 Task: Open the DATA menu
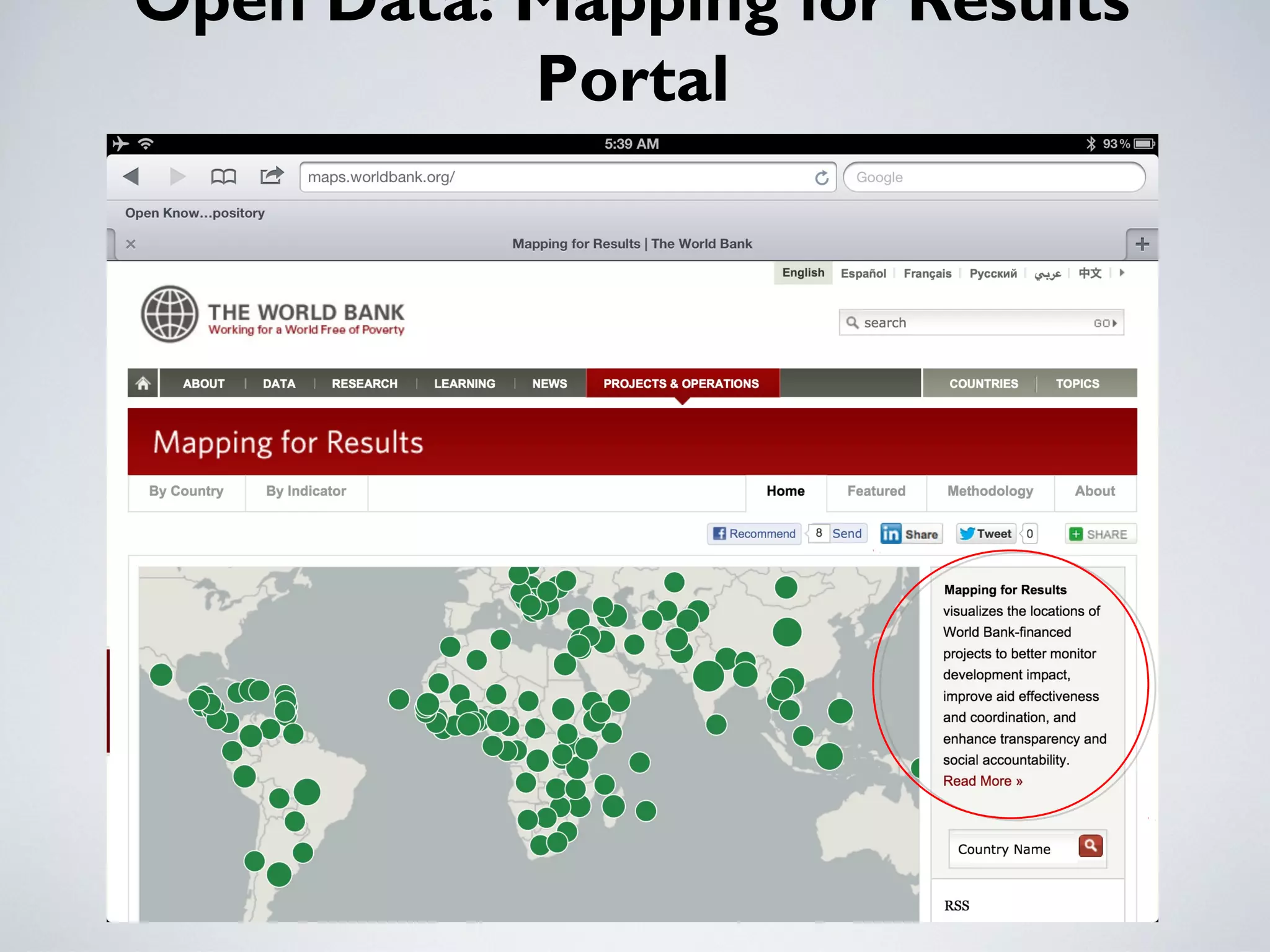(x=279, y=384)
